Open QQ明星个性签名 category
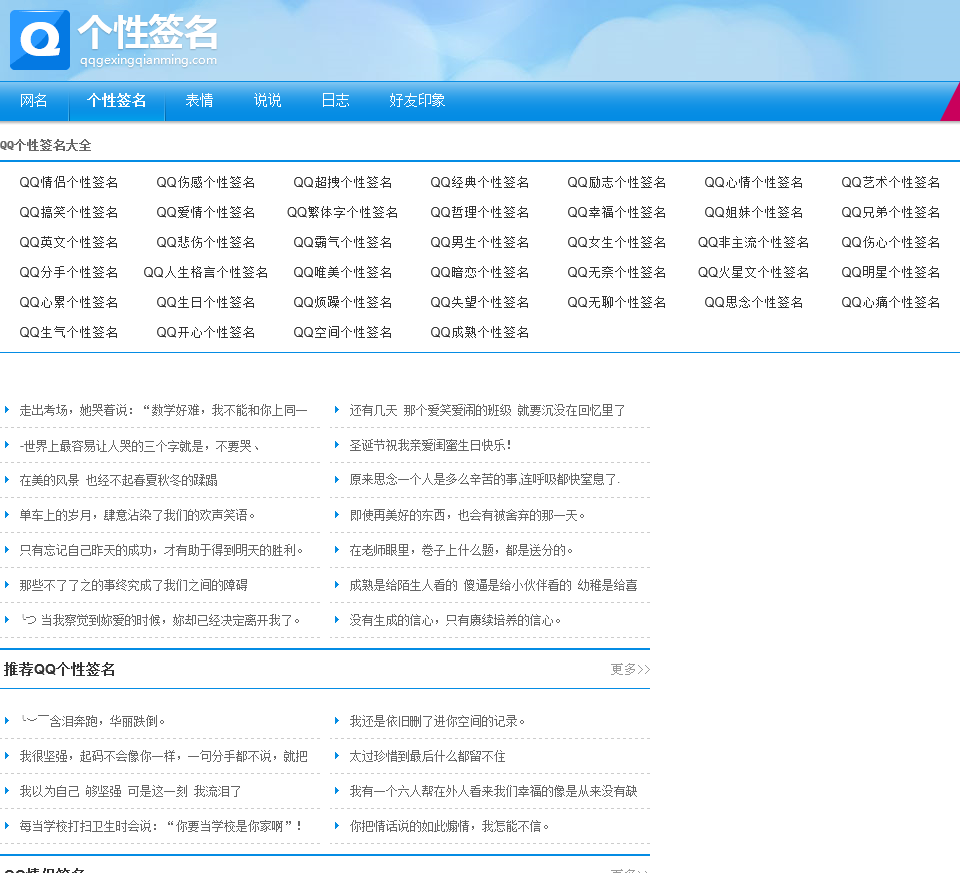The image size is (960, 873). pos(891,272)
